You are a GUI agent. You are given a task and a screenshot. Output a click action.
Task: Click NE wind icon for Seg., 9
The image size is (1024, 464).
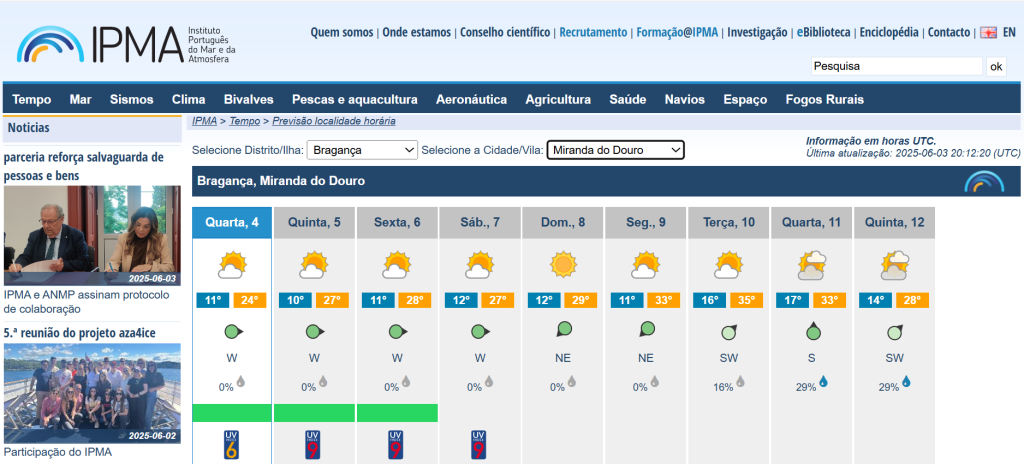(x=647, y=329)
